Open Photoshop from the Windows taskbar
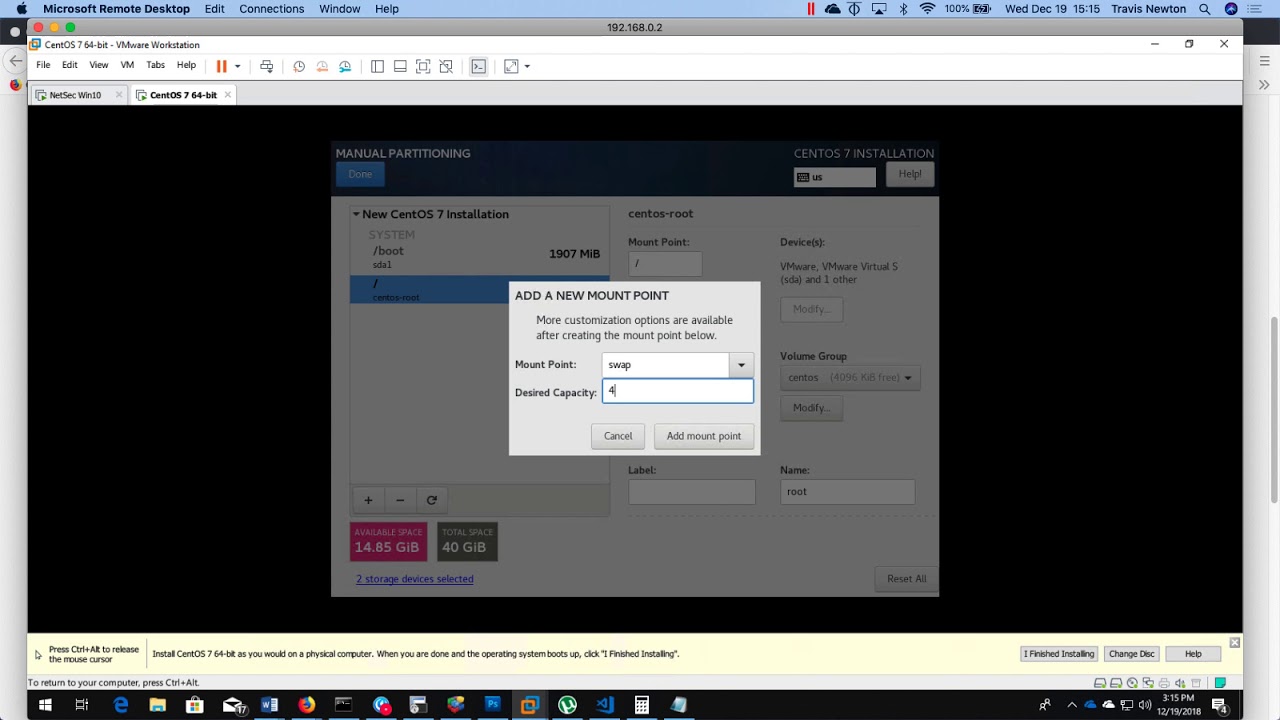This screenshot has width=1280, height=720. (x=492, y=705)
